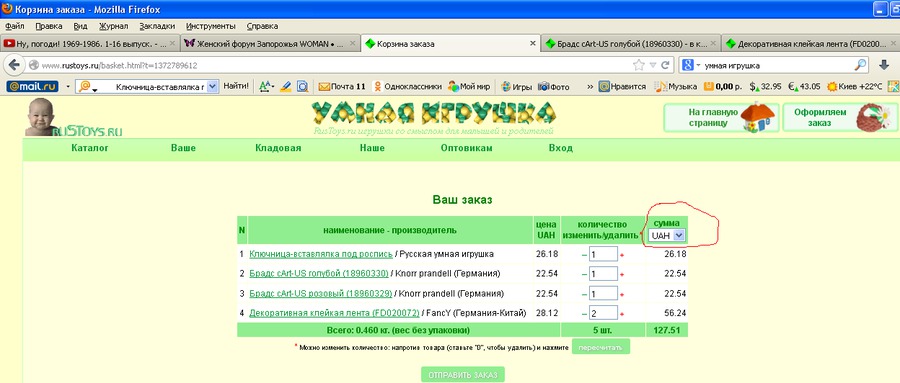
Task: Go to На главную страницу button
Action: (721, 118)
